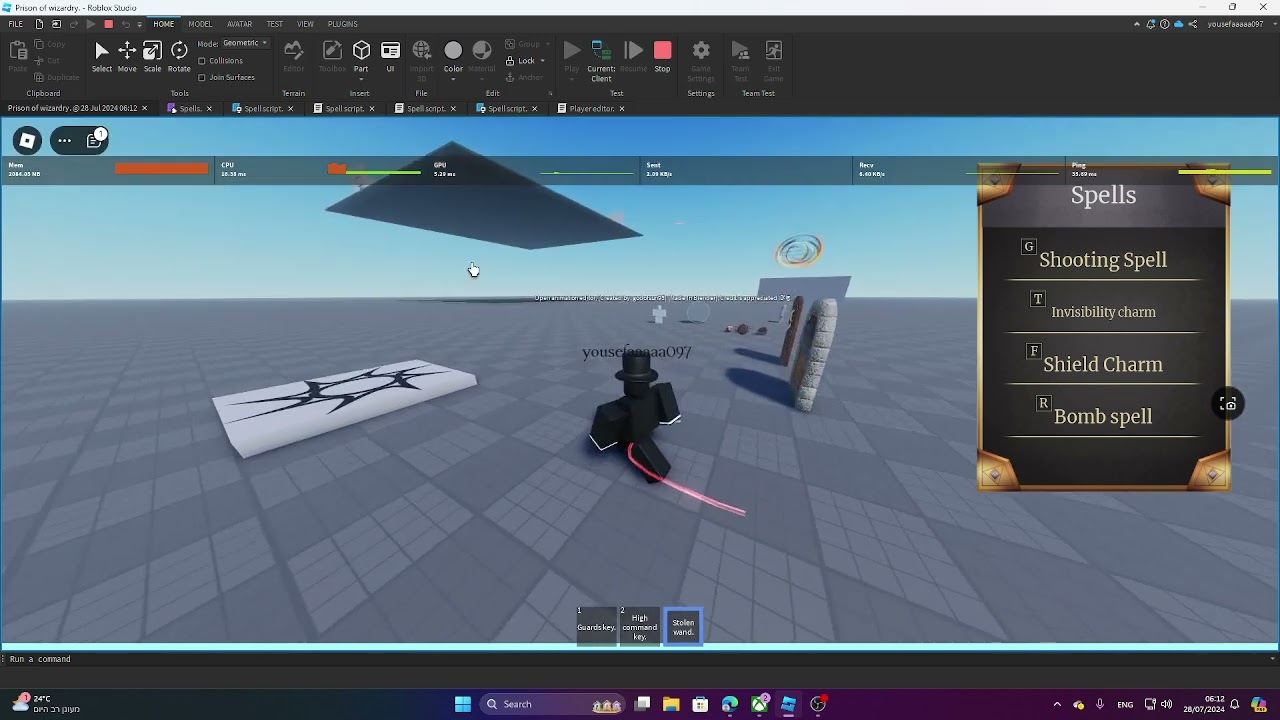Screen dimensions: 1280x720
Task: Close the Player editor tab
Action: point(621,108)
